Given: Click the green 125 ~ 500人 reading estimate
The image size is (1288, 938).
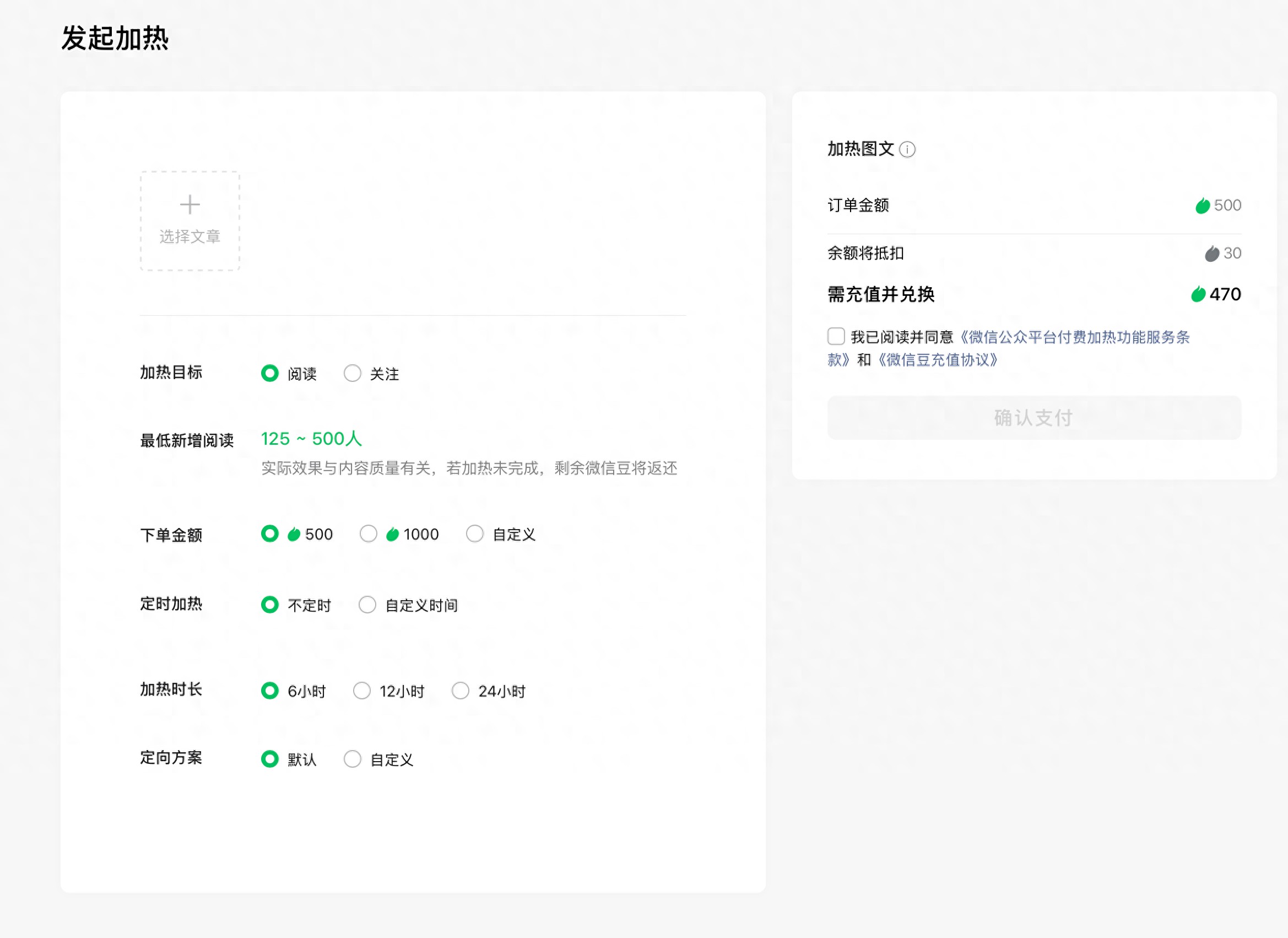Looking at the screenshot, I should click(x=311, y=439).
